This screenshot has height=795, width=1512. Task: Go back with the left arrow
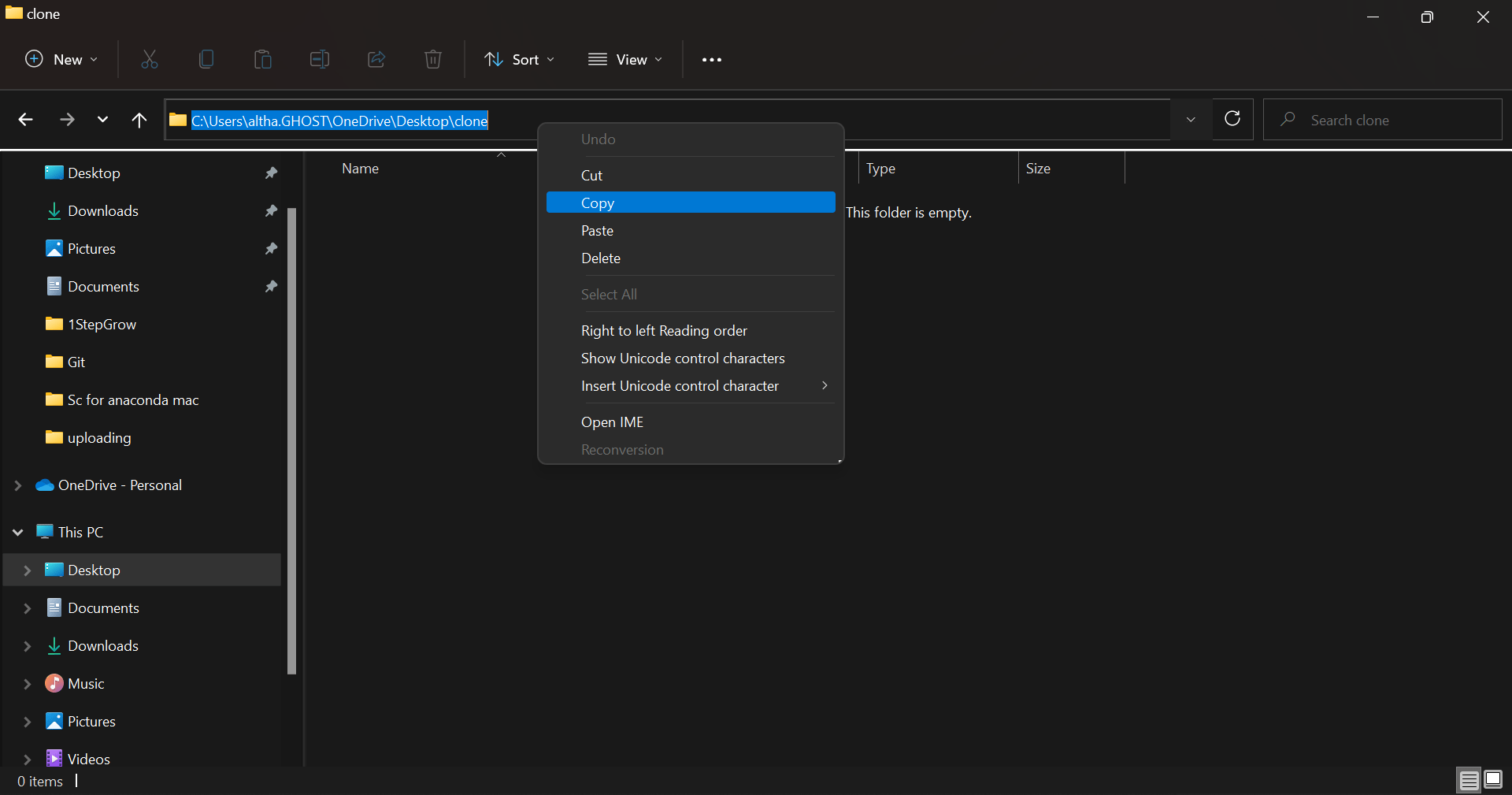click(25, 120)
